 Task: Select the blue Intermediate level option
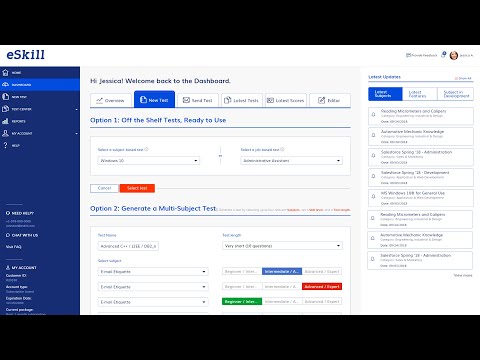pos(282,272)
